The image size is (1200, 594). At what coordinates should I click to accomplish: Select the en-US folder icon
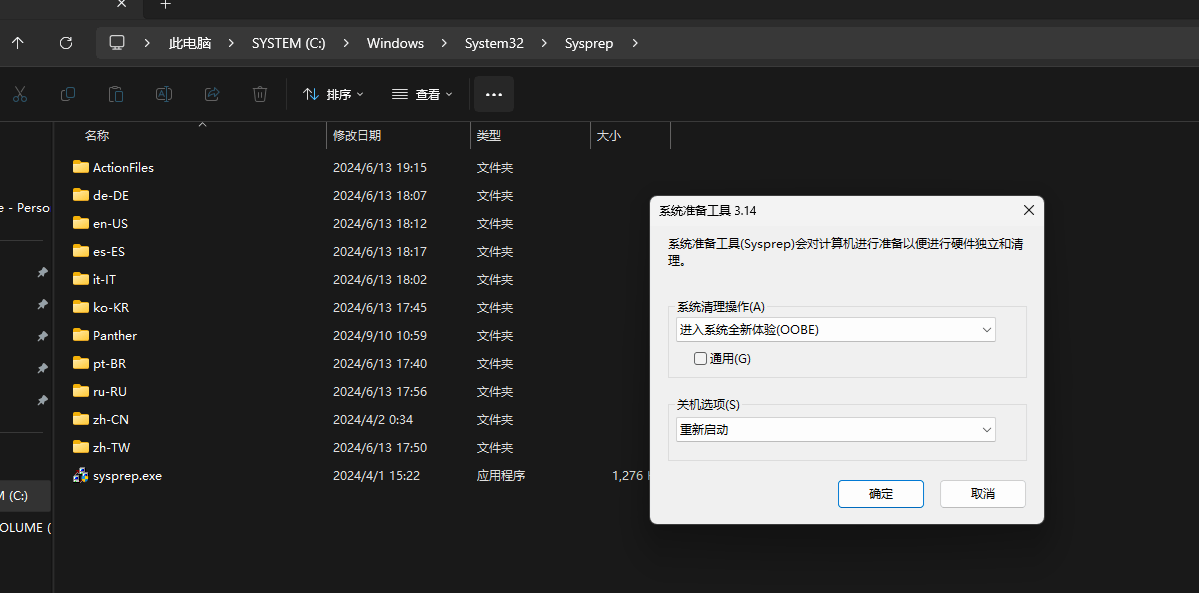click(81, 223)
